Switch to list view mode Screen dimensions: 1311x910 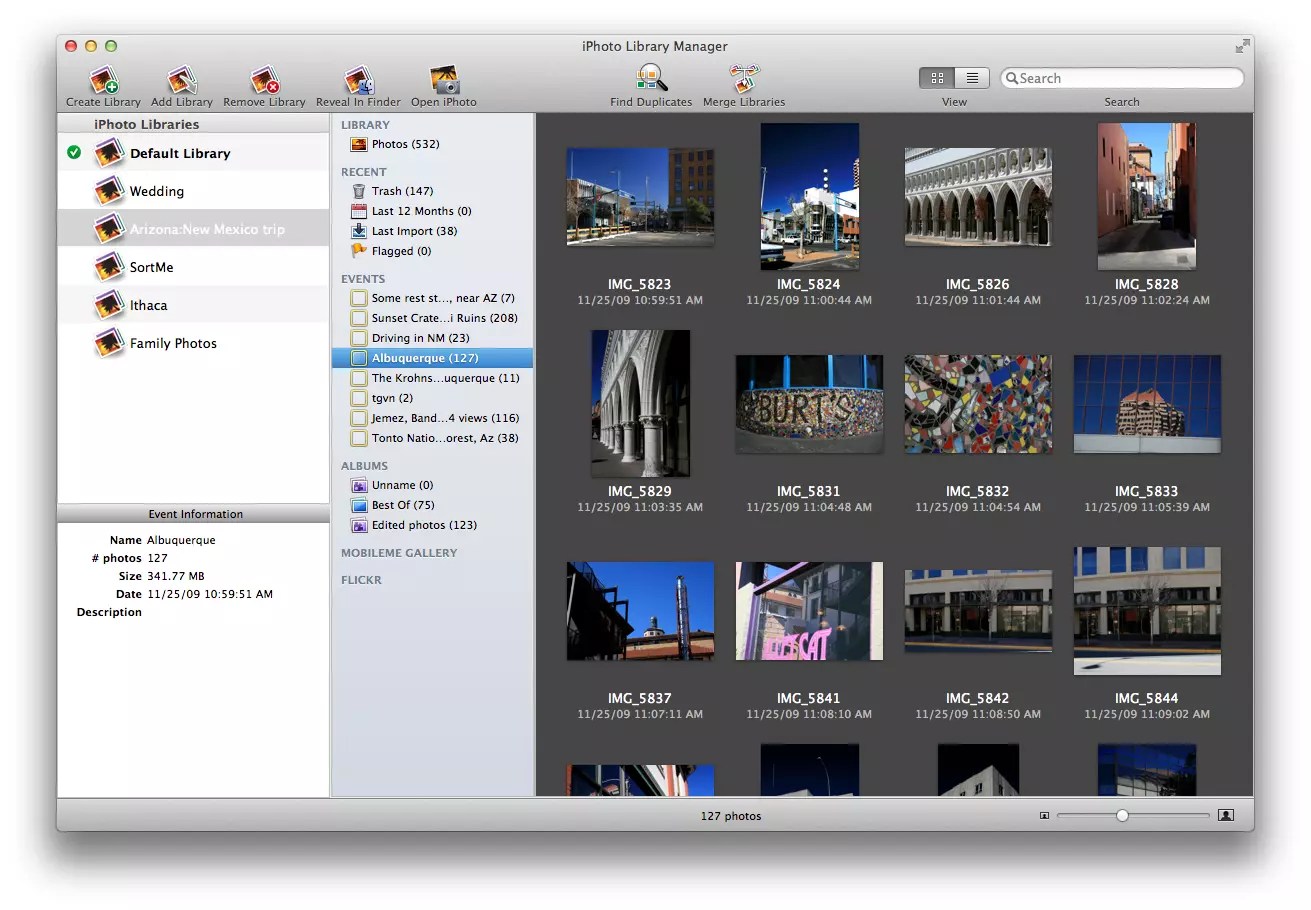[x=971, y=78]
